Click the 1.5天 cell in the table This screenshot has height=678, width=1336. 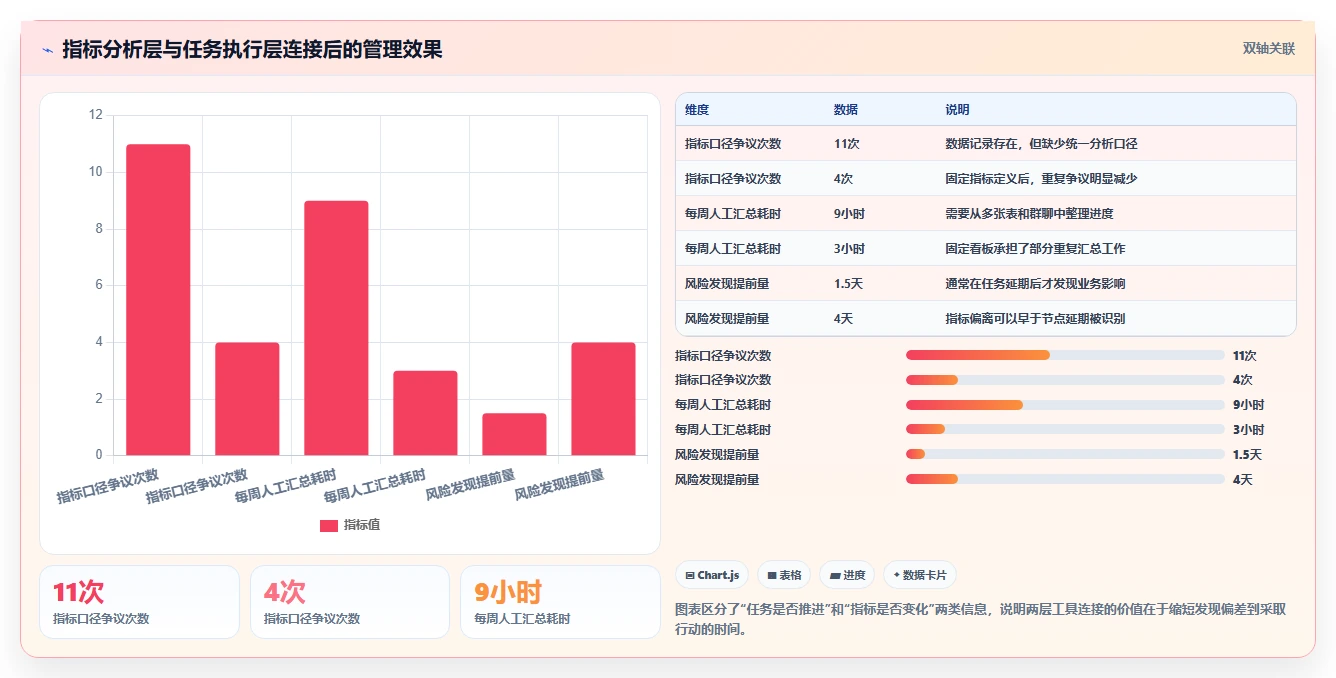(x=848, y=284)
